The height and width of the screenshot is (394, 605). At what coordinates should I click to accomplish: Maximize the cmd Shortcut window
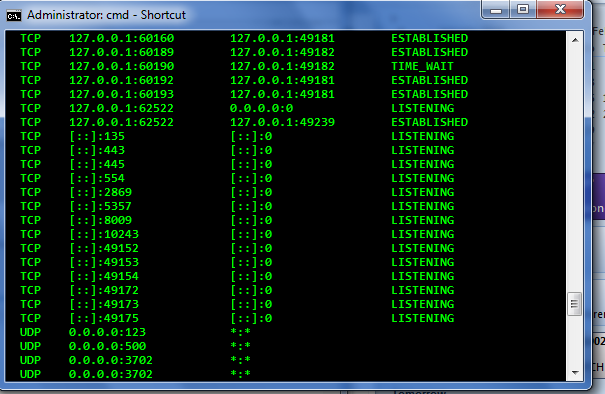(x=522, y=10)
